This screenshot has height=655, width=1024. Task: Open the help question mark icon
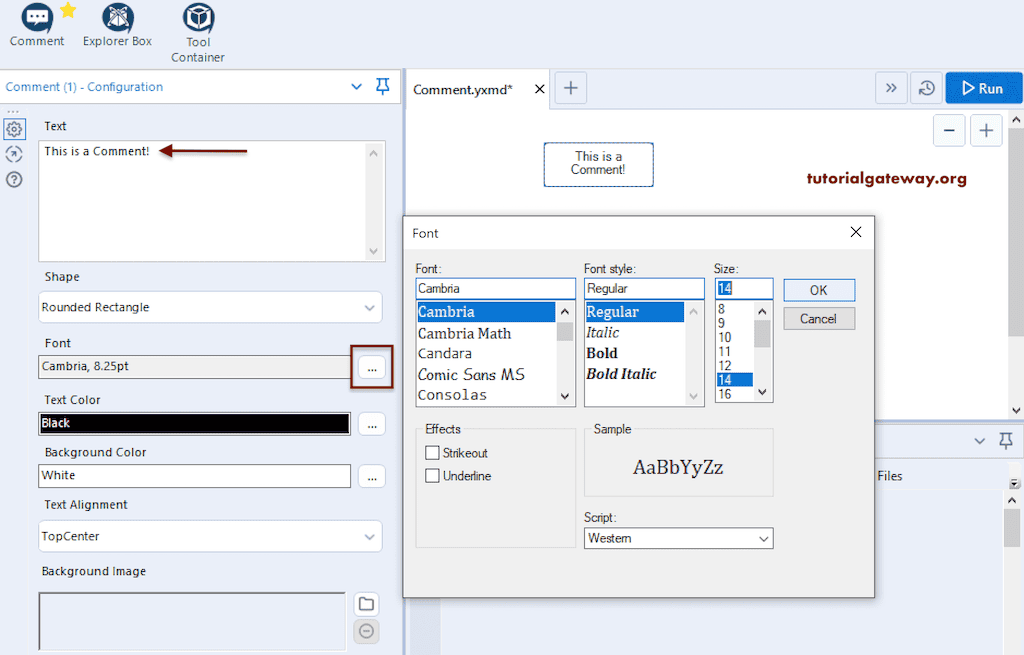pos(14,180)
